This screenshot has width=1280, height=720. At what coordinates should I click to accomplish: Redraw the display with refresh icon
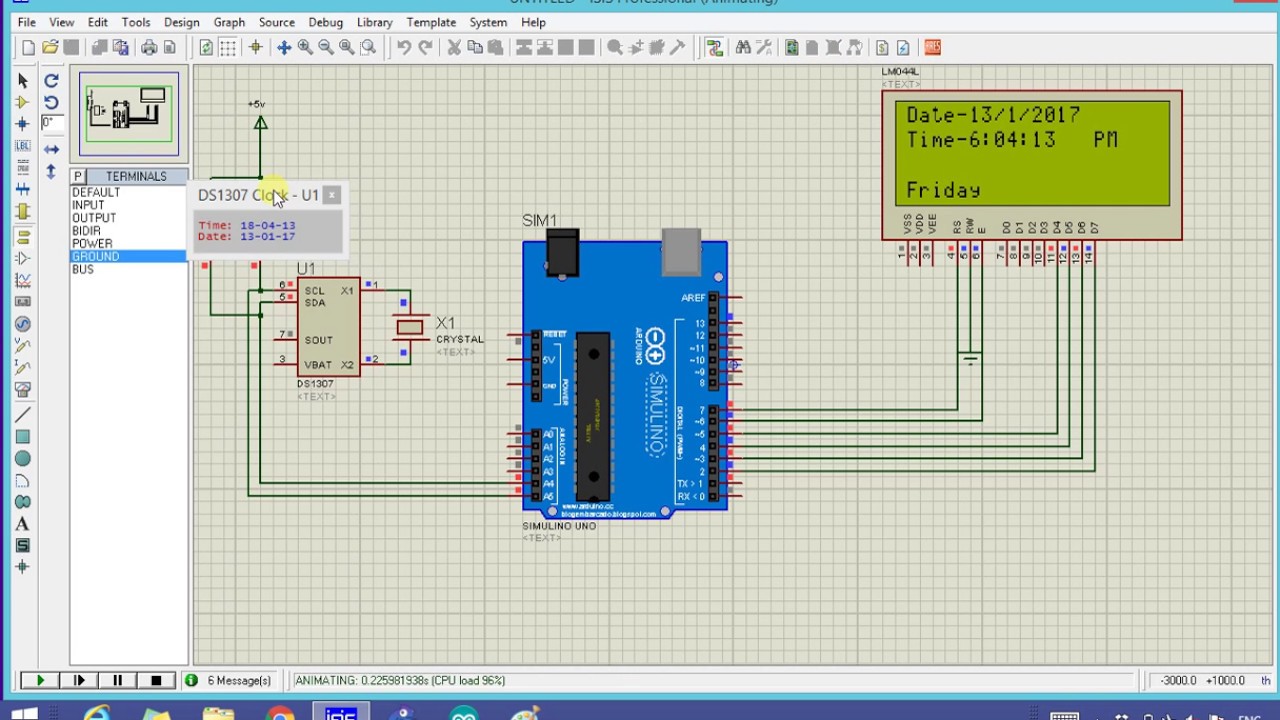click(206, 47)
